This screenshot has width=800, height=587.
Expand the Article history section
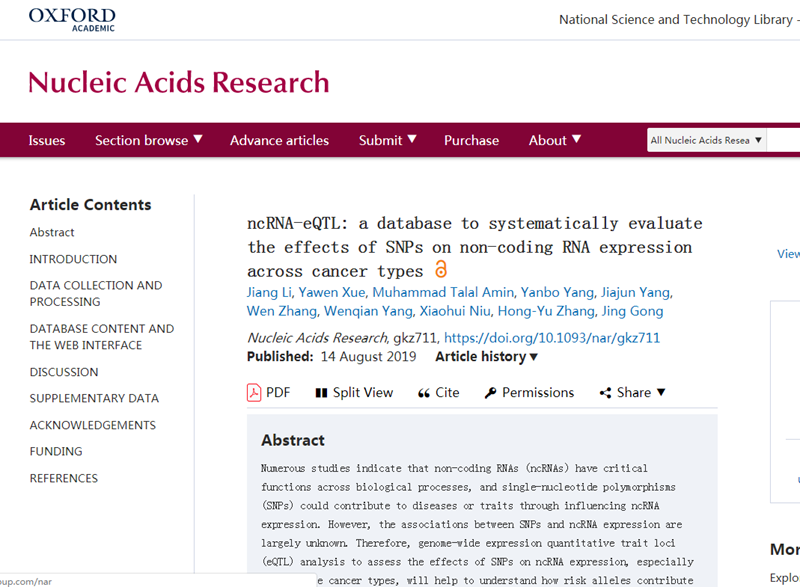click(486, 357)
